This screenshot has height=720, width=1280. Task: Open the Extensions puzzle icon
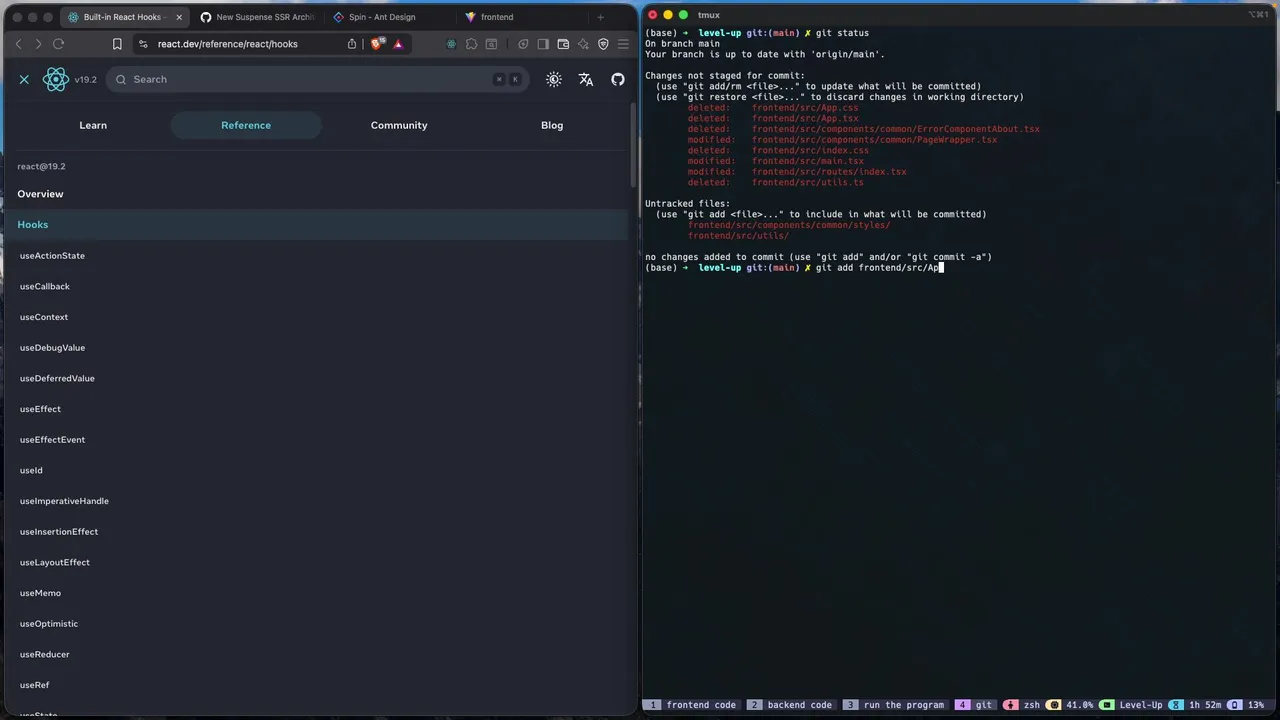tap(472, 44)
